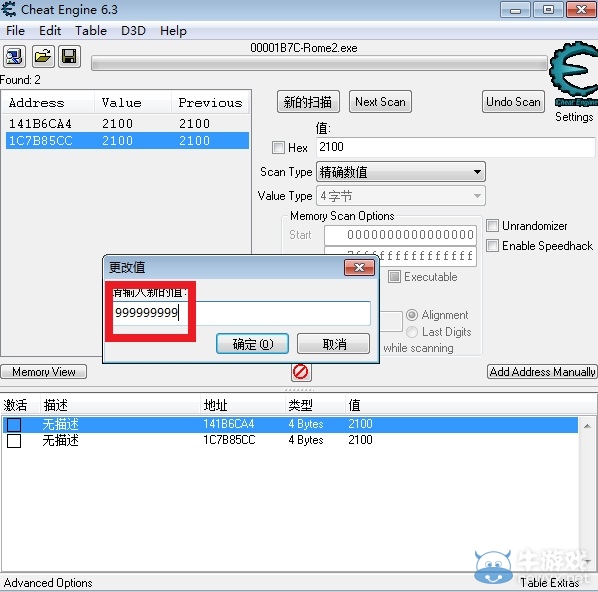Click the Address column header
The image size is (598, 592).
[x=48, y=102]
